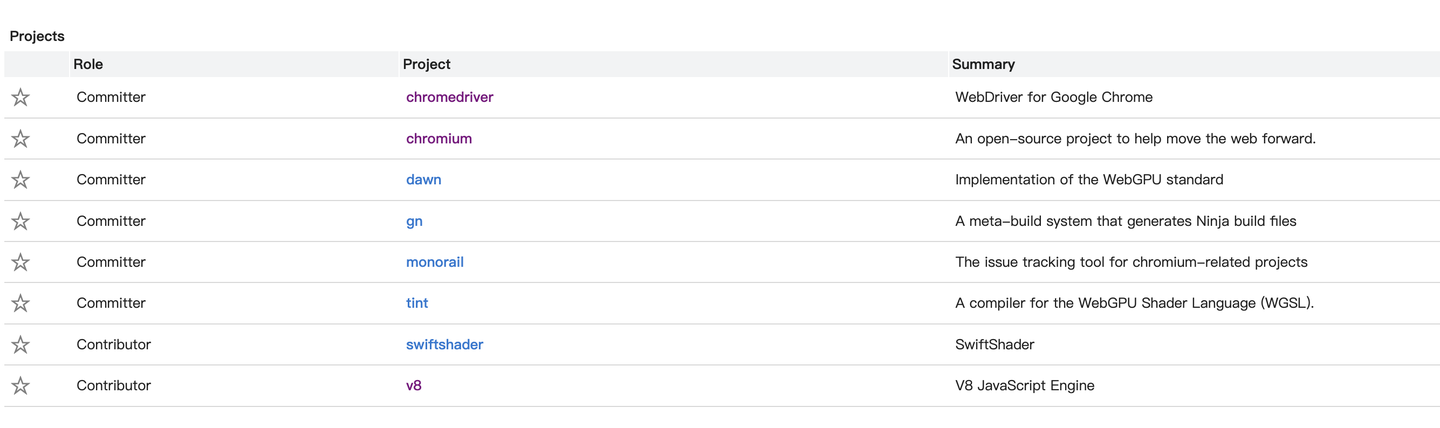Click the Role column header
The image size is (1440, 428).
[88, 64]
